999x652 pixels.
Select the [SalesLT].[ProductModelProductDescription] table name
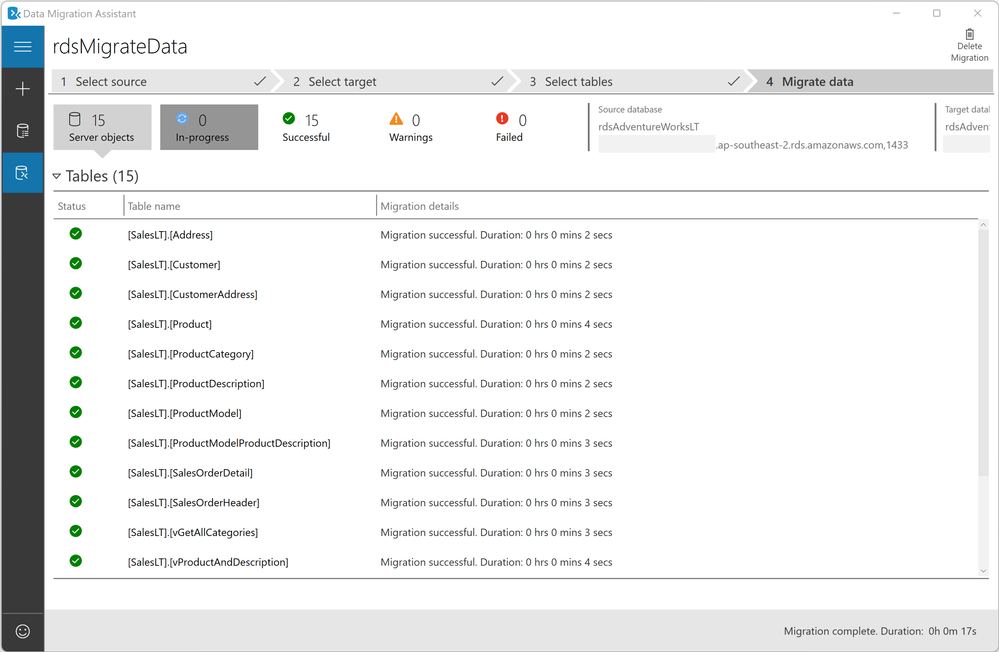[229, 443]
